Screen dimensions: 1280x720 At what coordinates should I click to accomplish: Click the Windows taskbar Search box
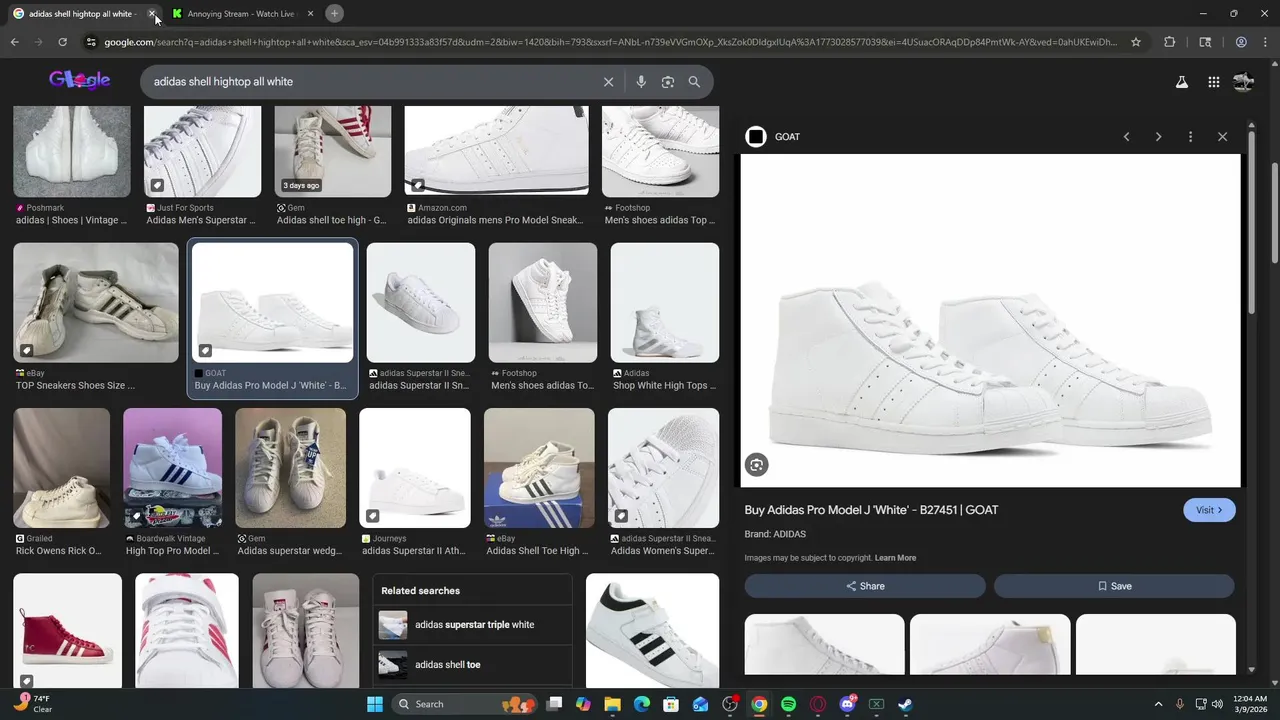(x=466, y=704)
